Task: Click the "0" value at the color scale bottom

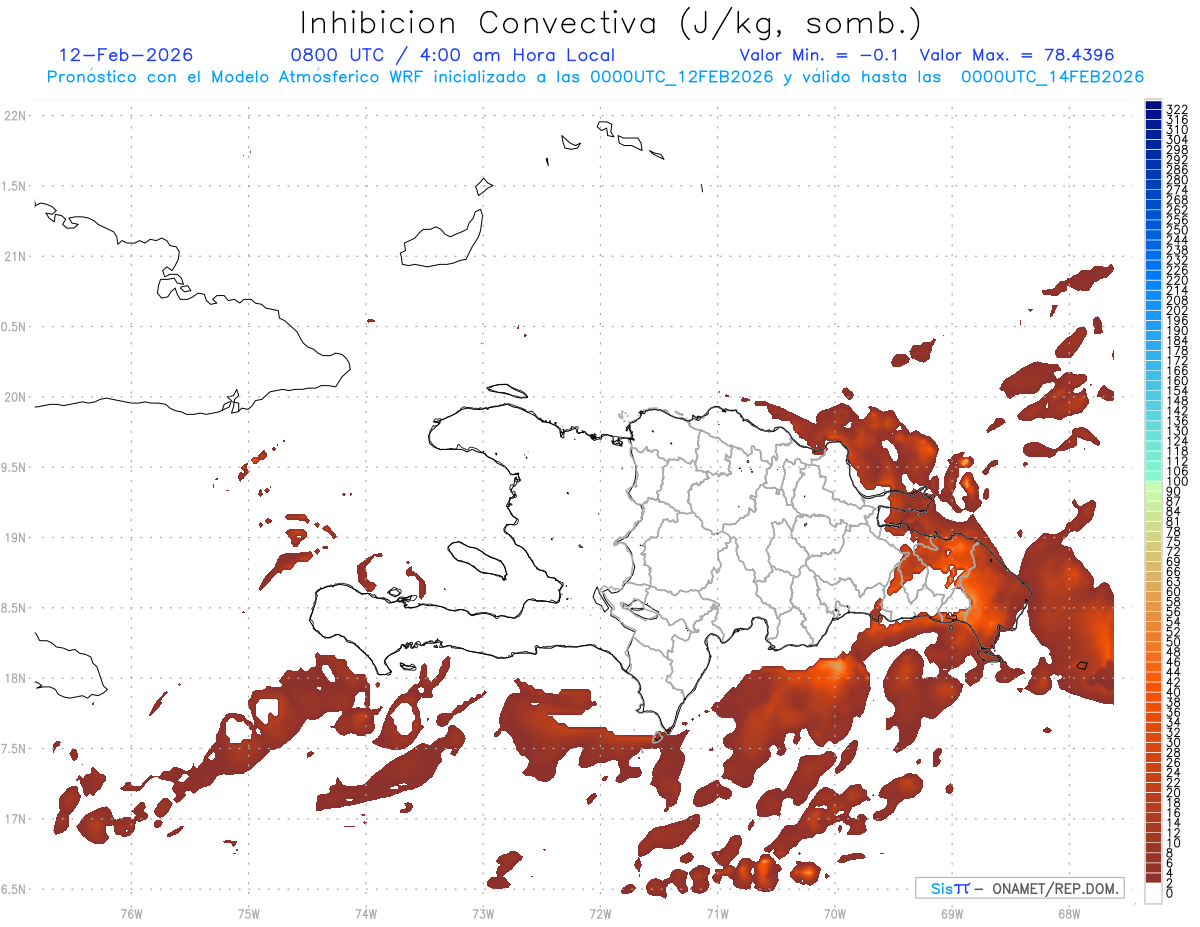Action: [x=1170, y=892]
